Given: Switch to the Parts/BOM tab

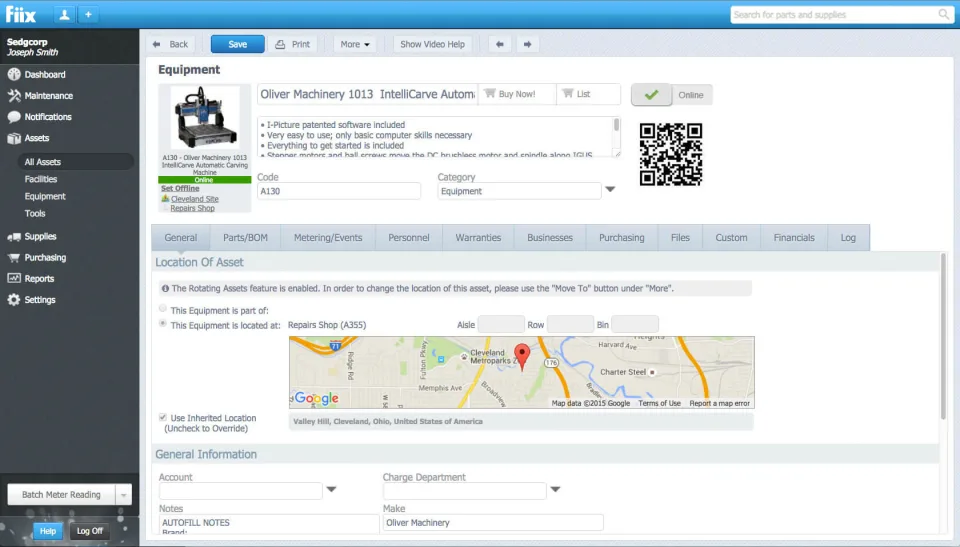Looking at the screenshot, I should (245, 238).
